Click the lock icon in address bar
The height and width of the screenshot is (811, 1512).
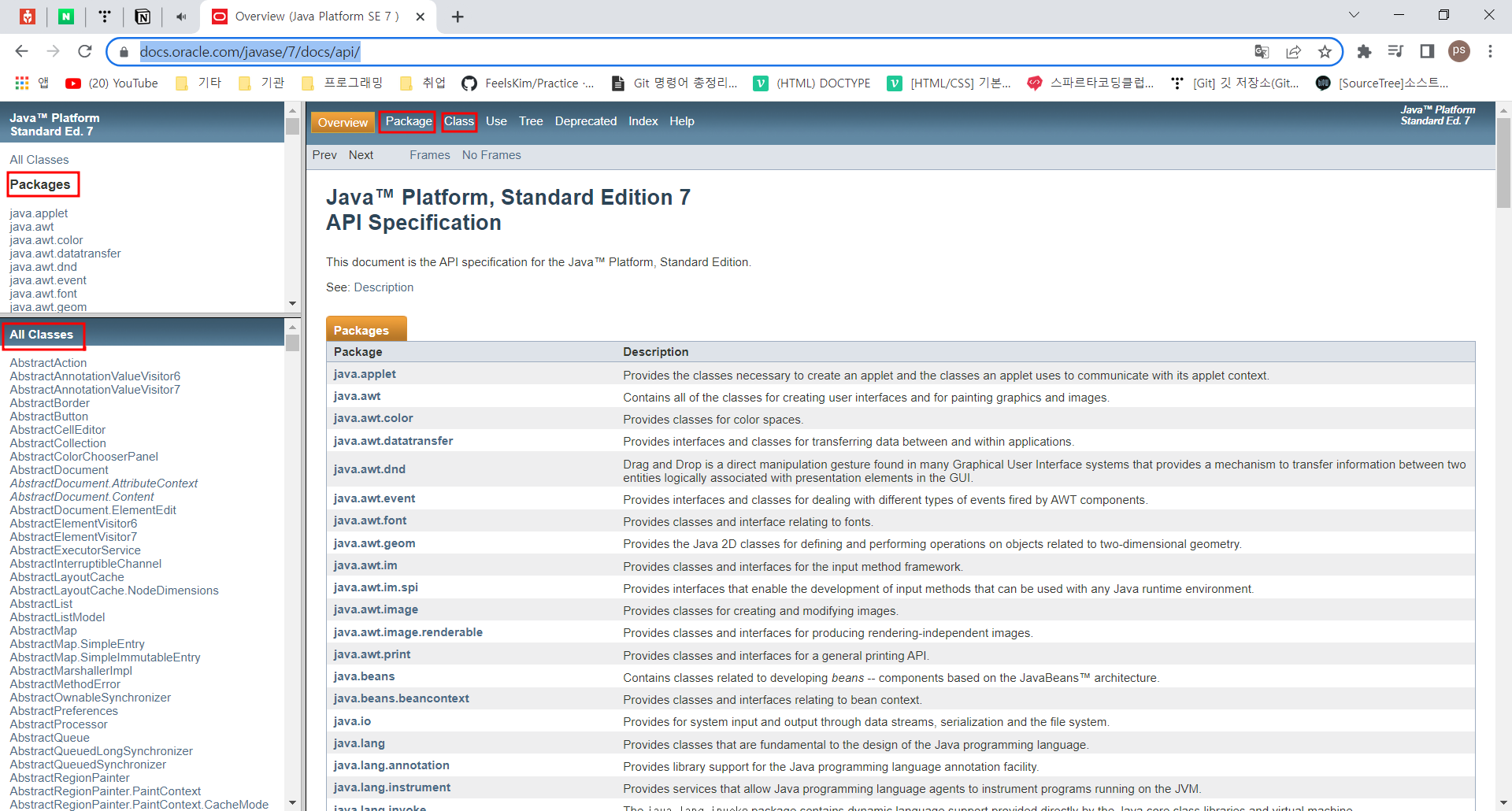pyautogui.click(x=123, y=52)
